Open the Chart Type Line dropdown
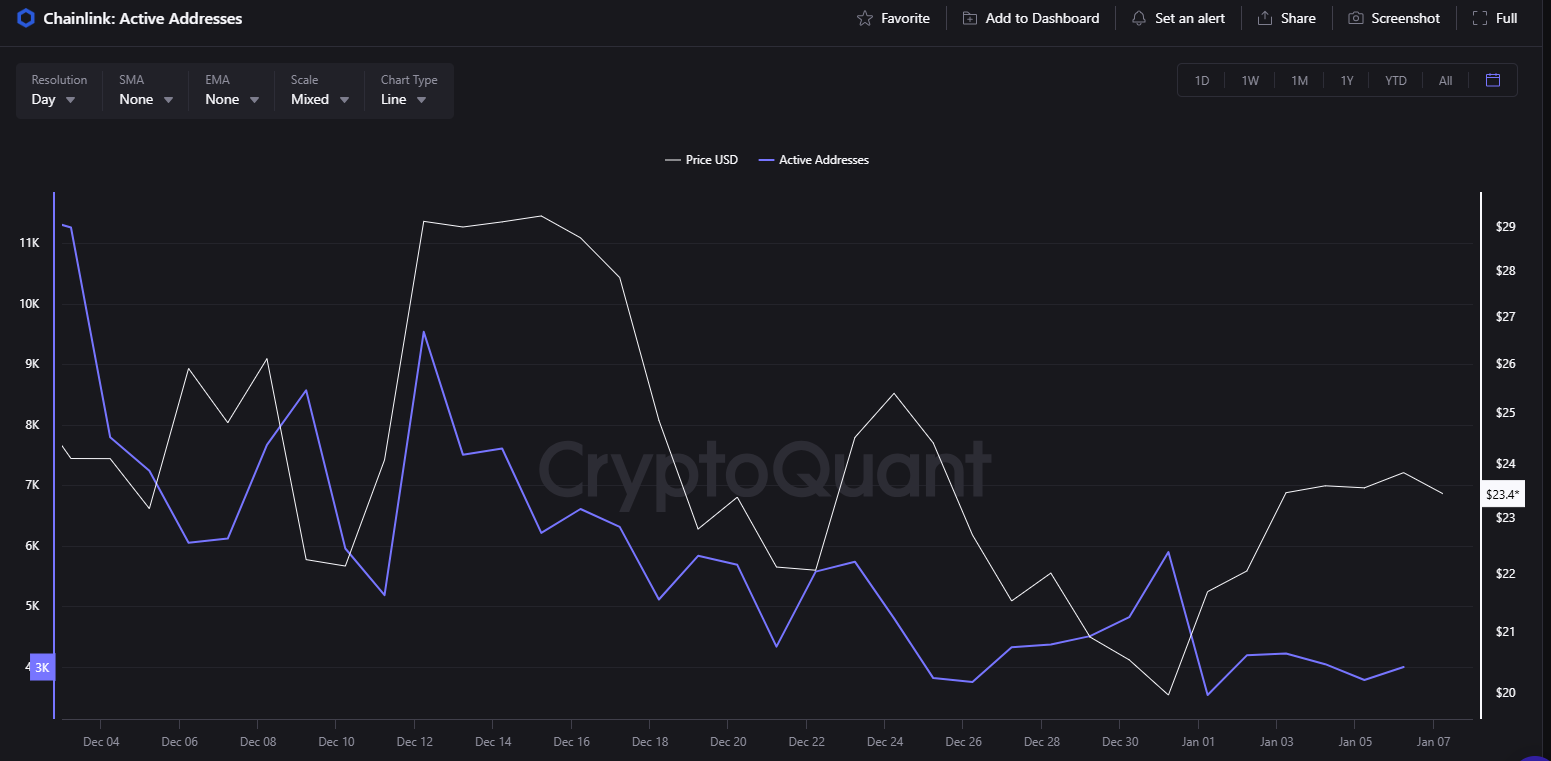Viewport: 1551px width, 761px height. click(x=409, y=90)
